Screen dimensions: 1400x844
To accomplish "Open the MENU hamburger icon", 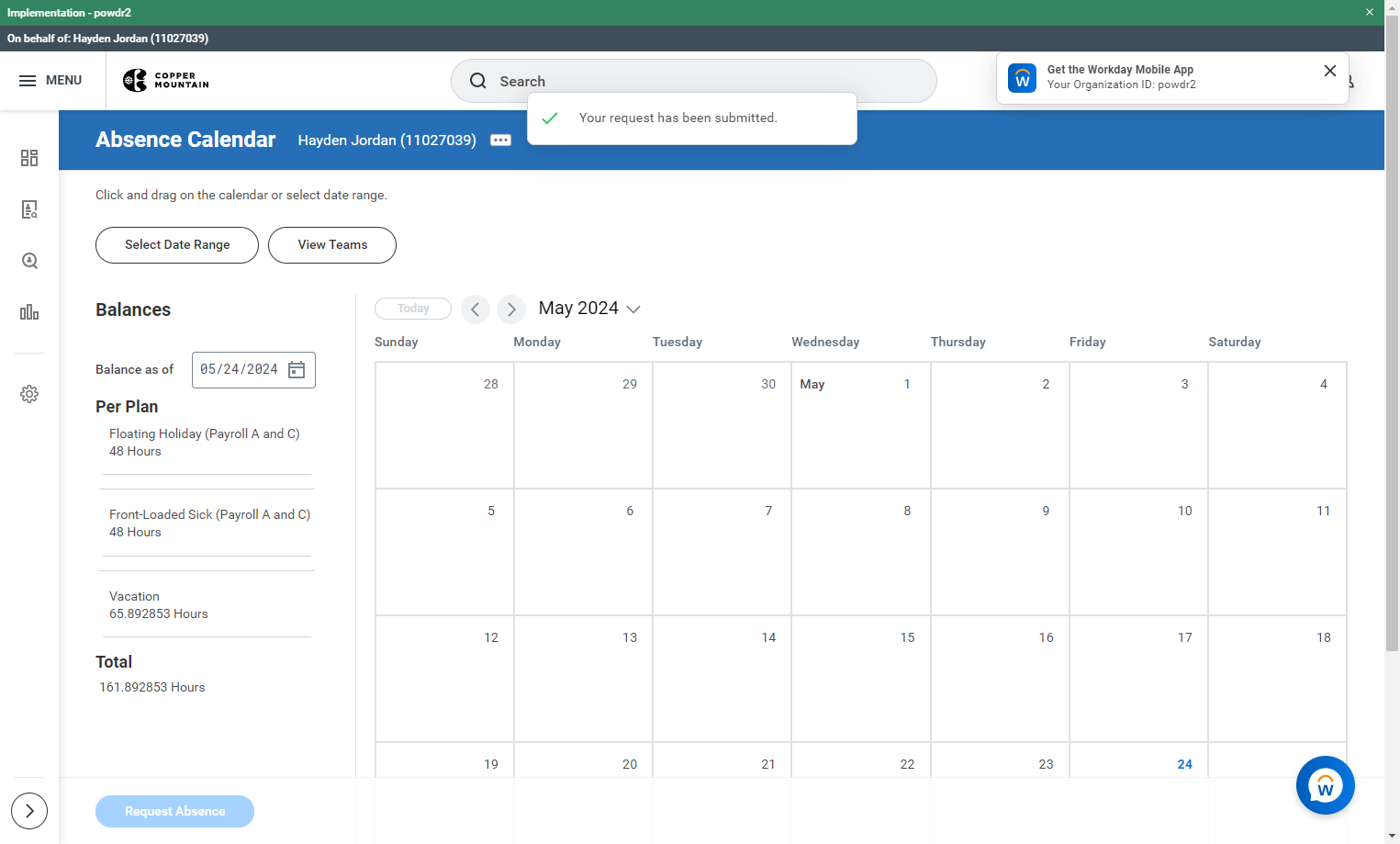I will coord(28,81).
